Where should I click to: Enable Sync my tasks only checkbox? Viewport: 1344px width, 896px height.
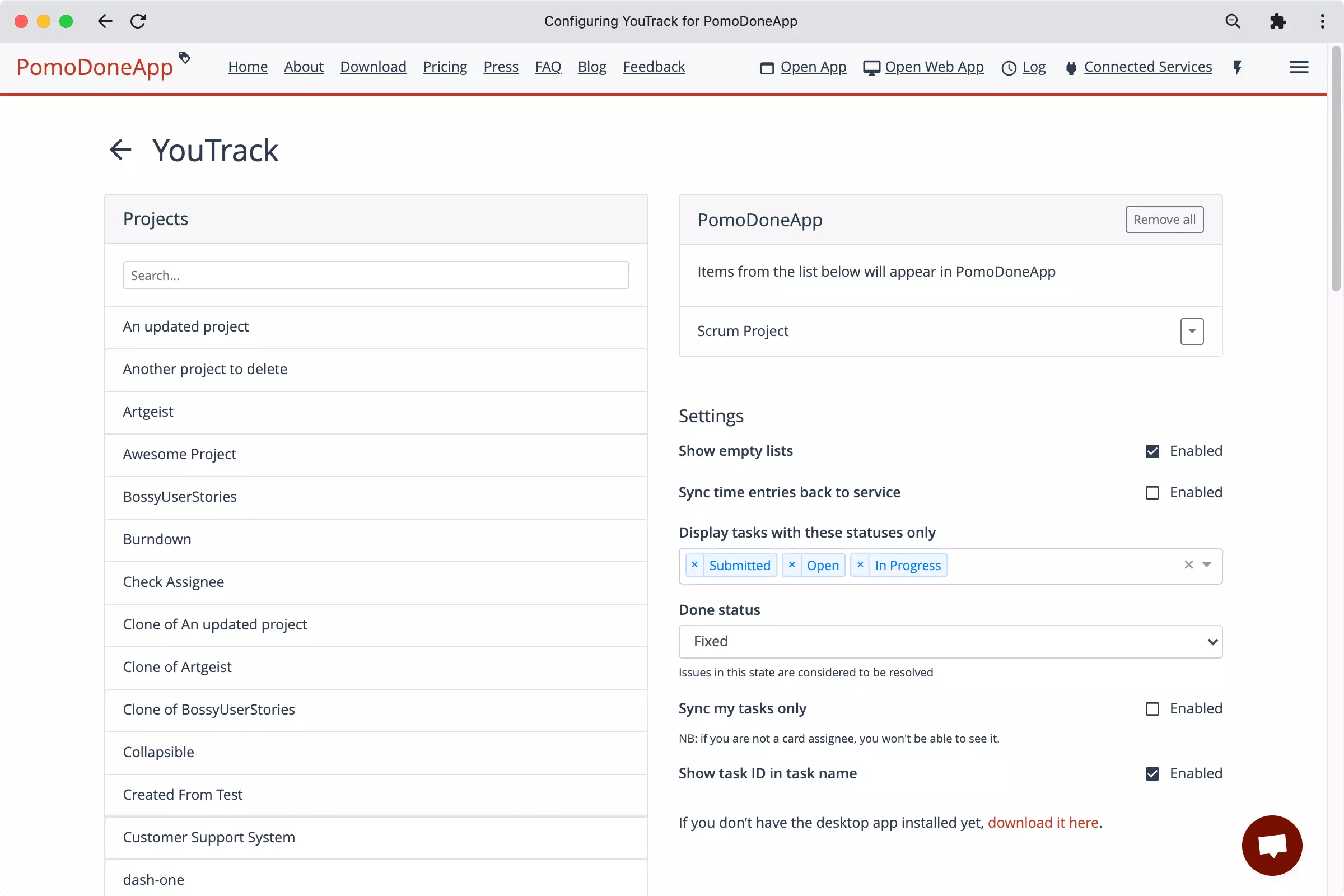click(x=1152, y=708)
